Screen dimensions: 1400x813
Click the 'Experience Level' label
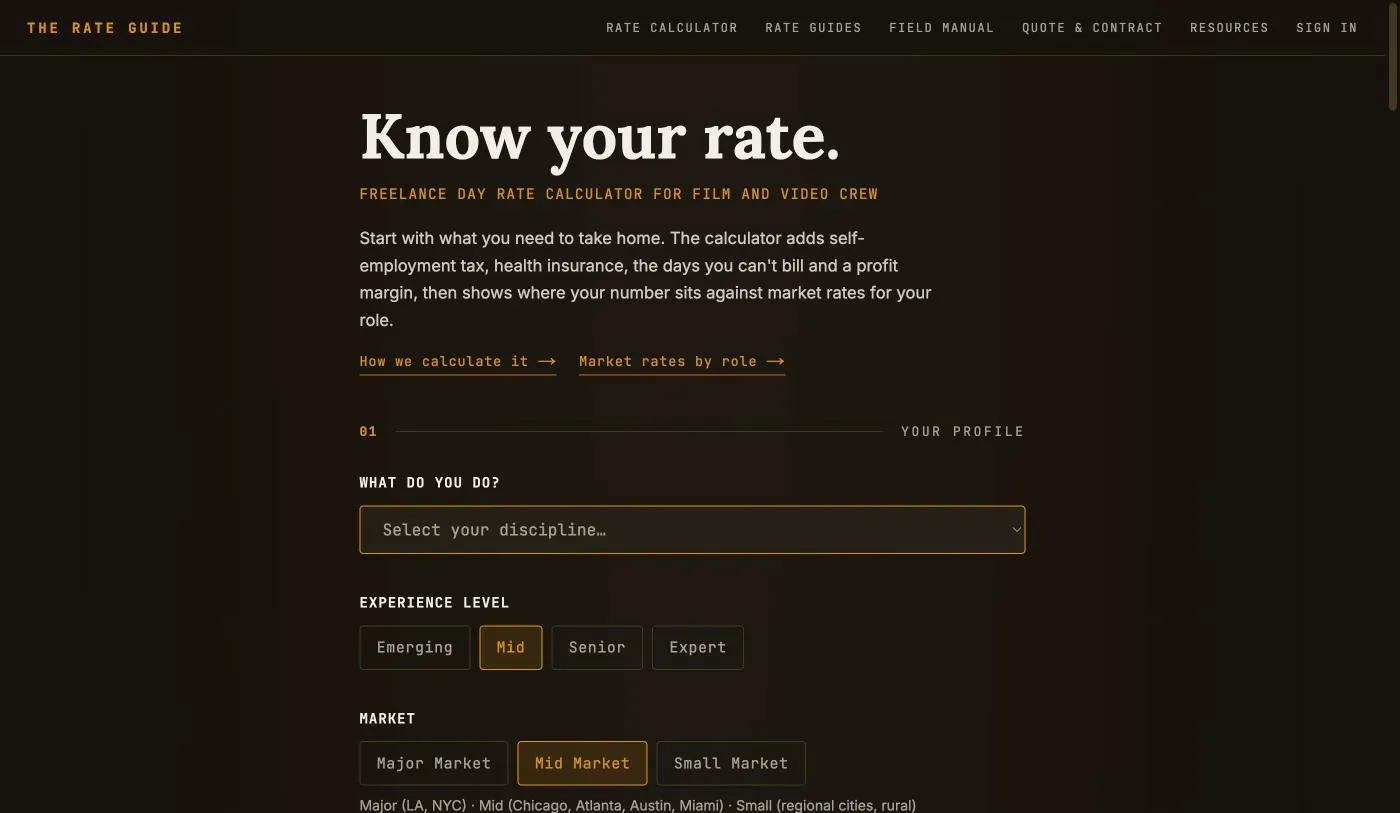click(435, 603)
